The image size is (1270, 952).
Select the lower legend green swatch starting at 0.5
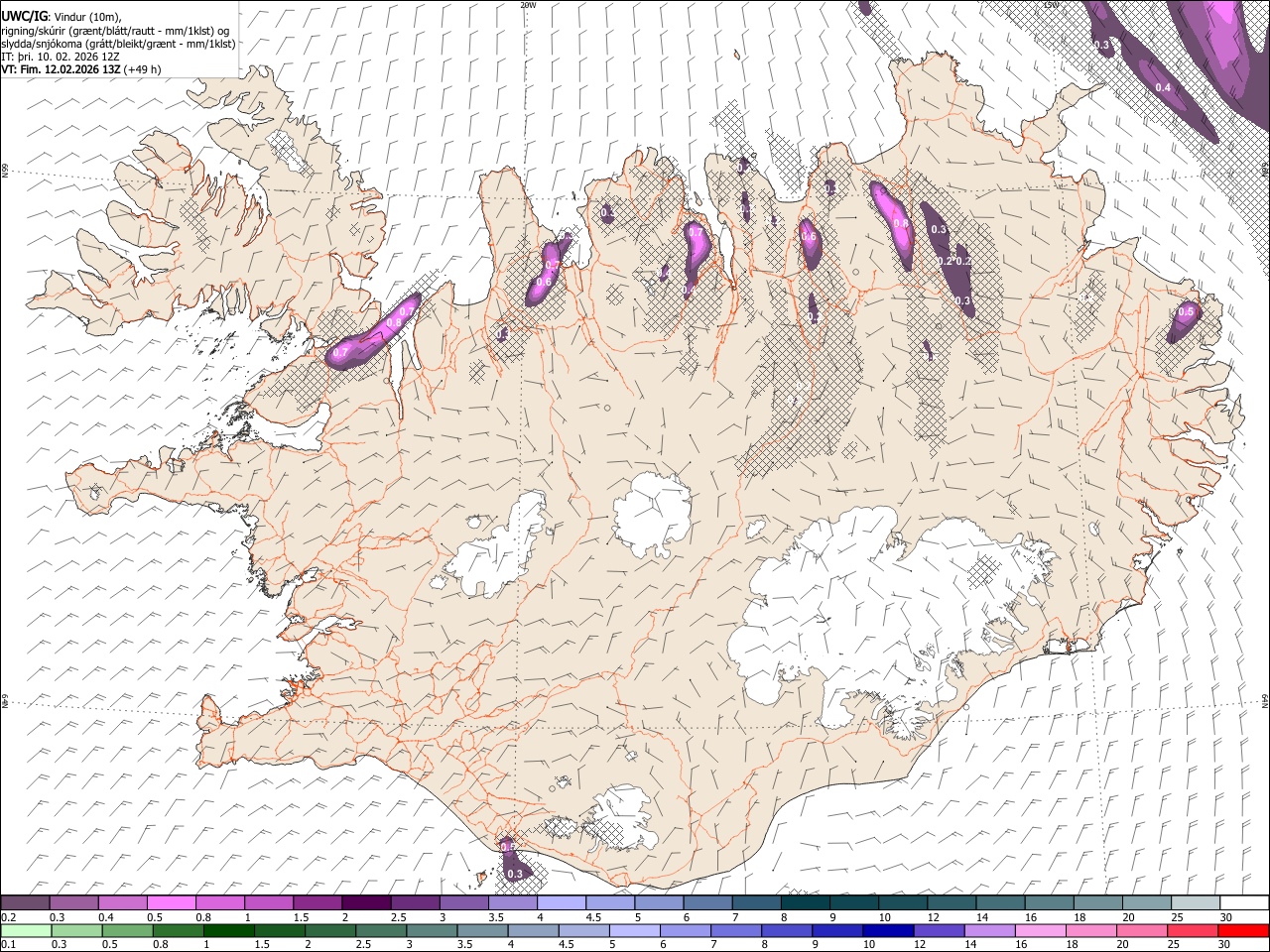[127, 930]
